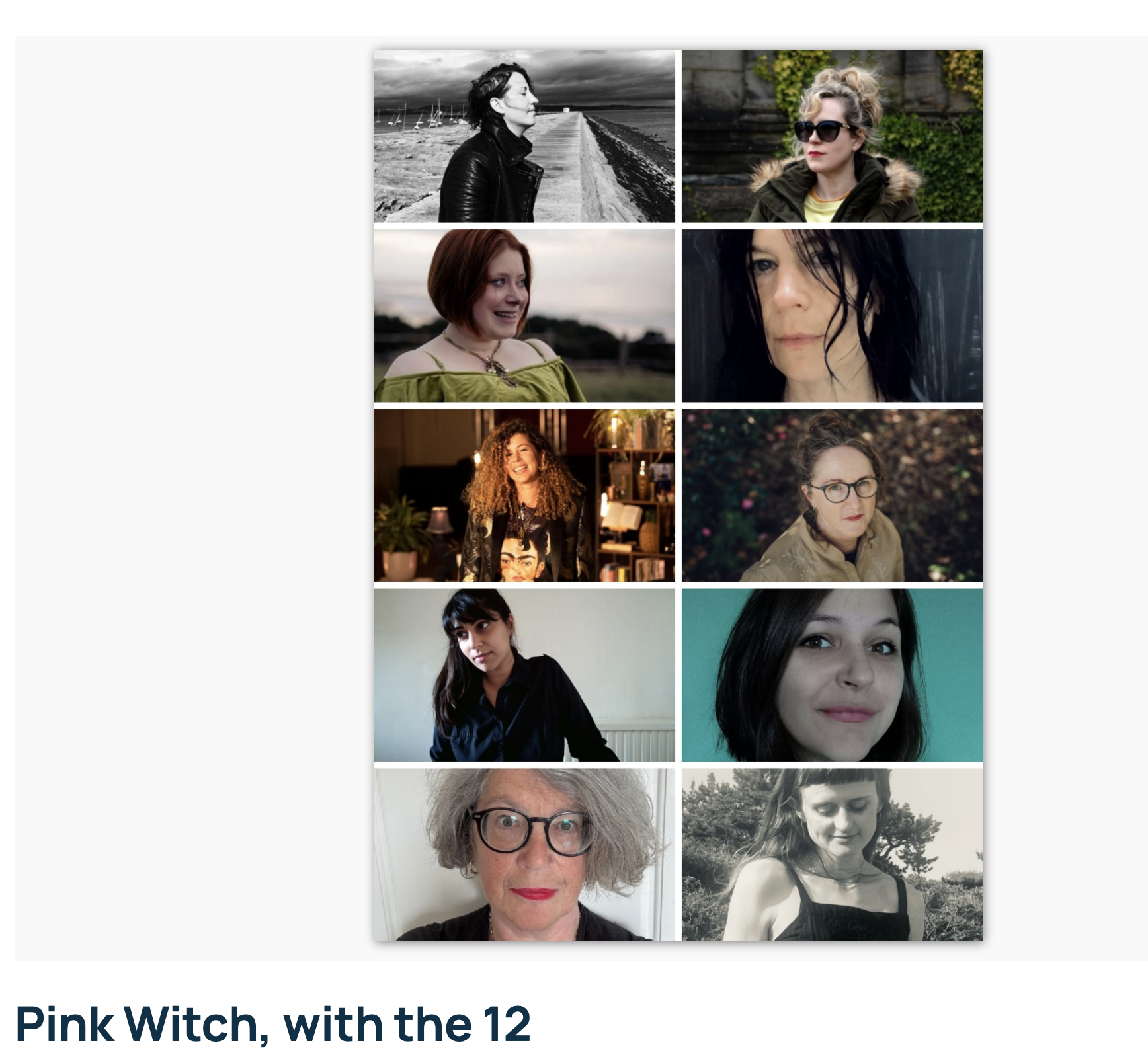This screenshot has height=1059, width=1148.
Task: Select the woman with glasses and beige jacket
Action: [832, 495]
